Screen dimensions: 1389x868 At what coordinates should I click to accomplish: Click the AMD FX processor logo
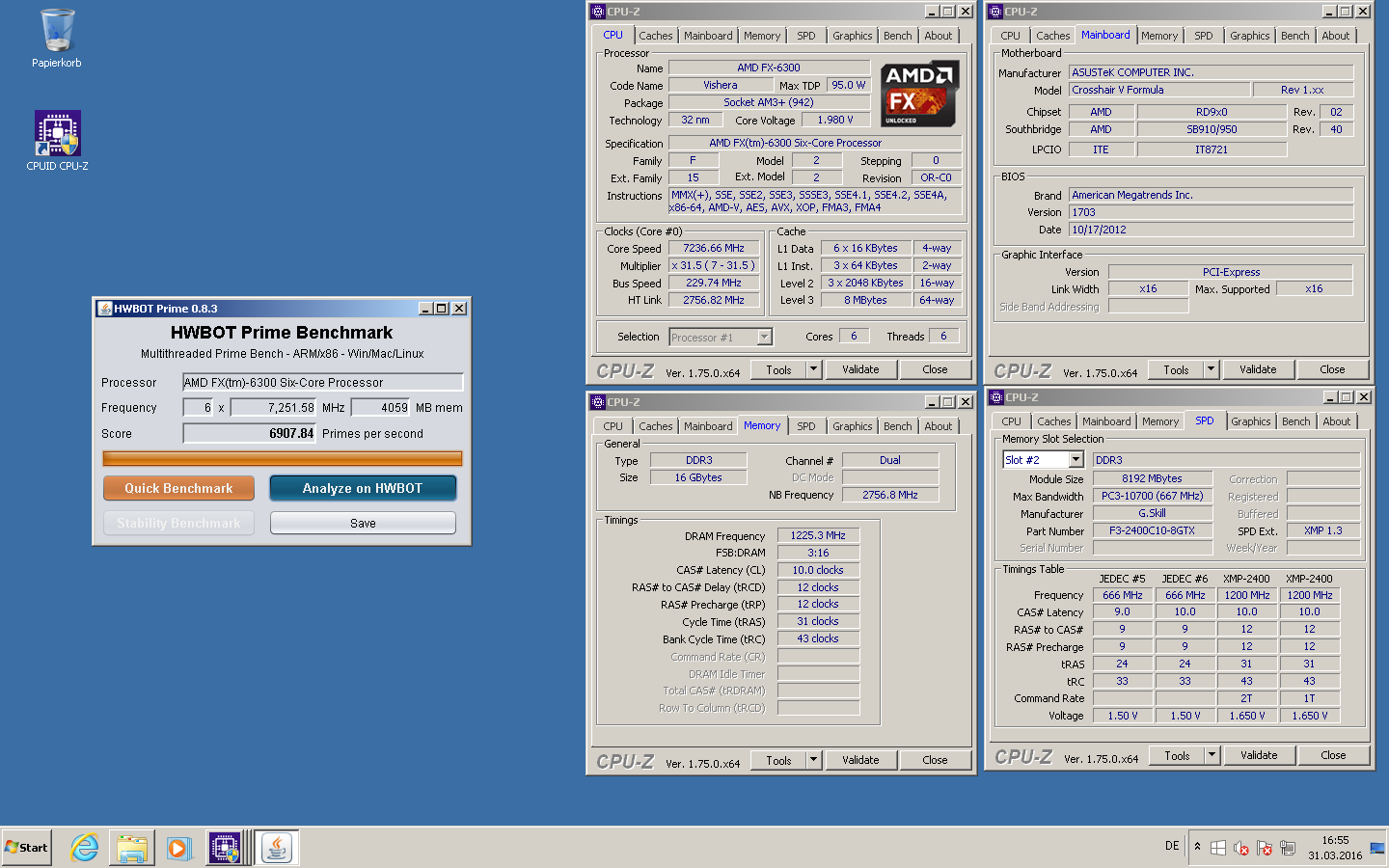point(918,94)
